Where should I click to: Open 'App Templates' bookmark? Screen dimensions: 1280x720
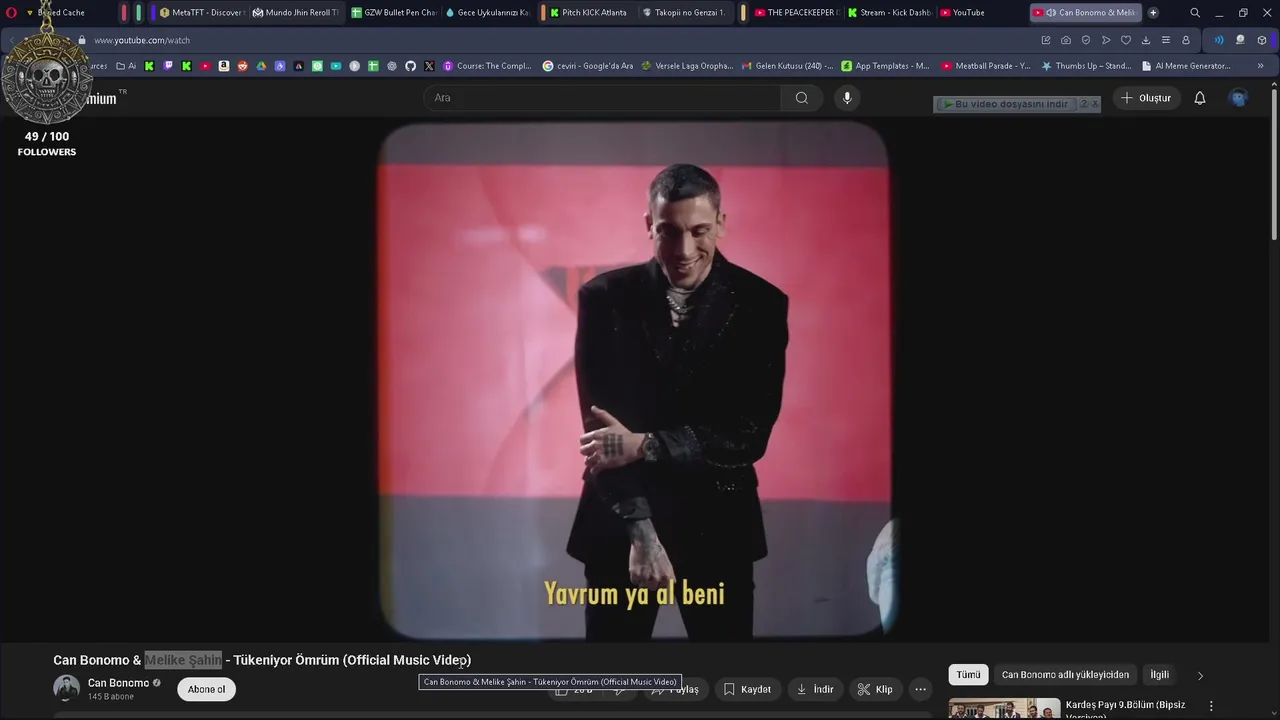tap(885, 66)
